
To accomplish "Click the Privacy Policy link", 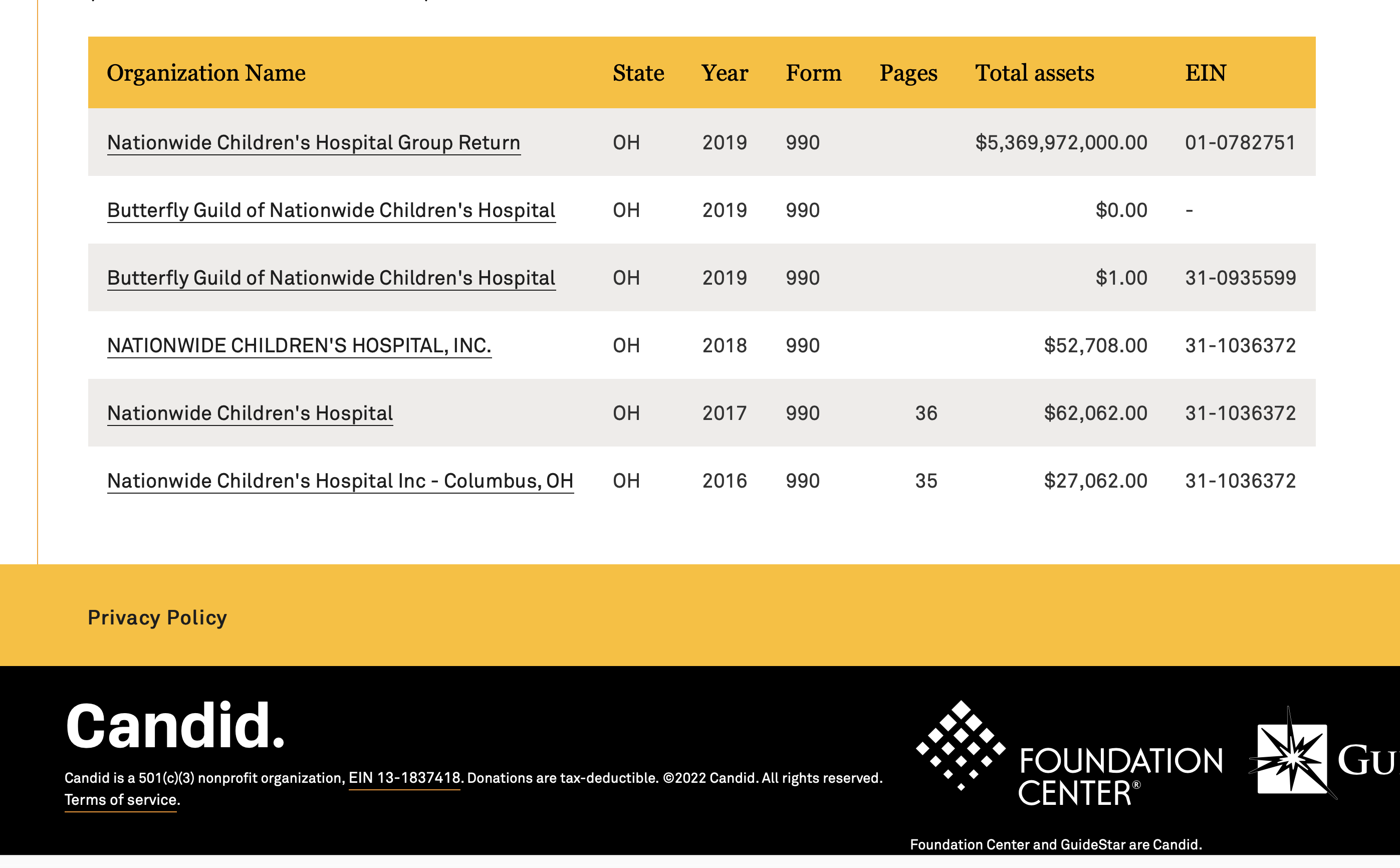I will point(157,618).
